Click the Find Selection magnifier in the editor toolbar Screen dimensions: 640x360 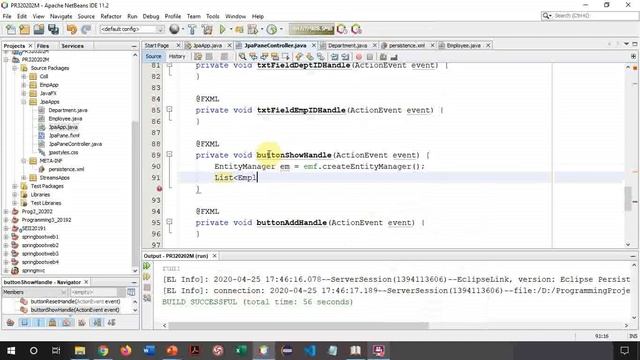coord(242,57)
